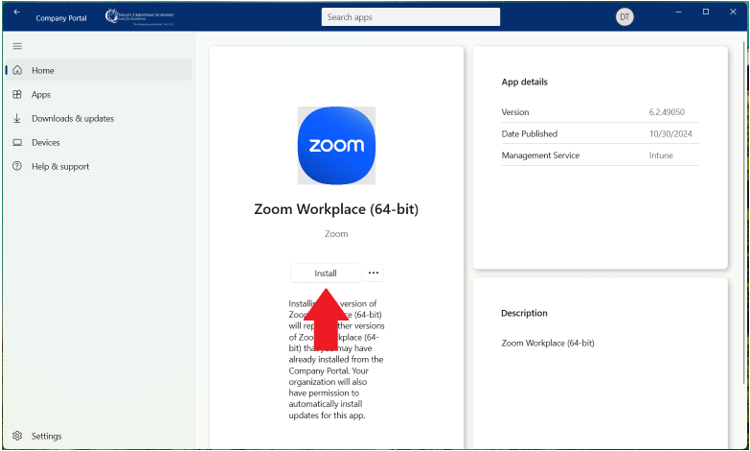
Task: Click the Date Published label
Action: pyautogui.click(x=529, y=134)
